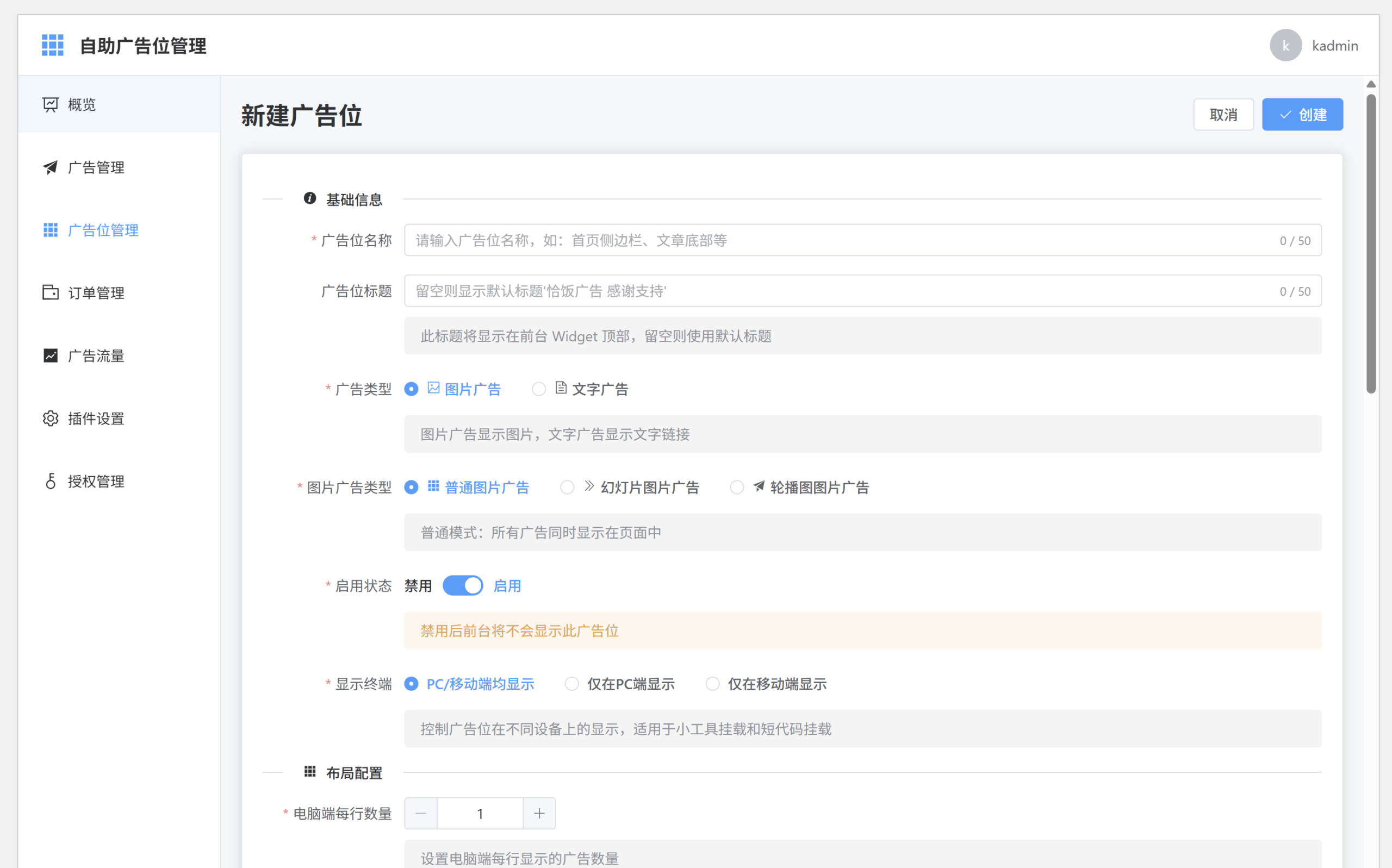Click the 广告位管理 grid icon in sidebar
Image resolution: width=1392 pixels, height=868 pixels.
pos(51,230)
